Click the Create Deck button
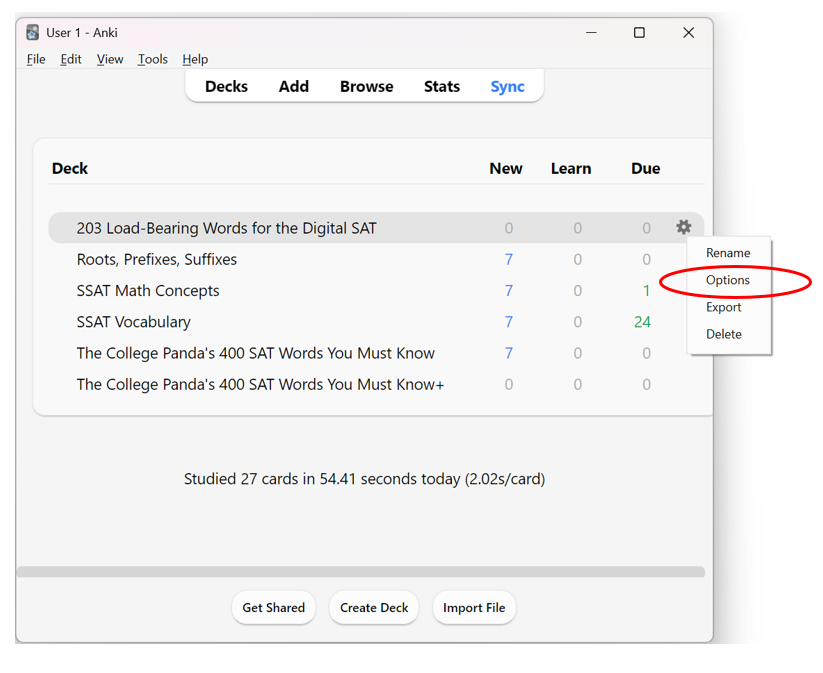Screen dimensions: 823x673 (374, 608)
